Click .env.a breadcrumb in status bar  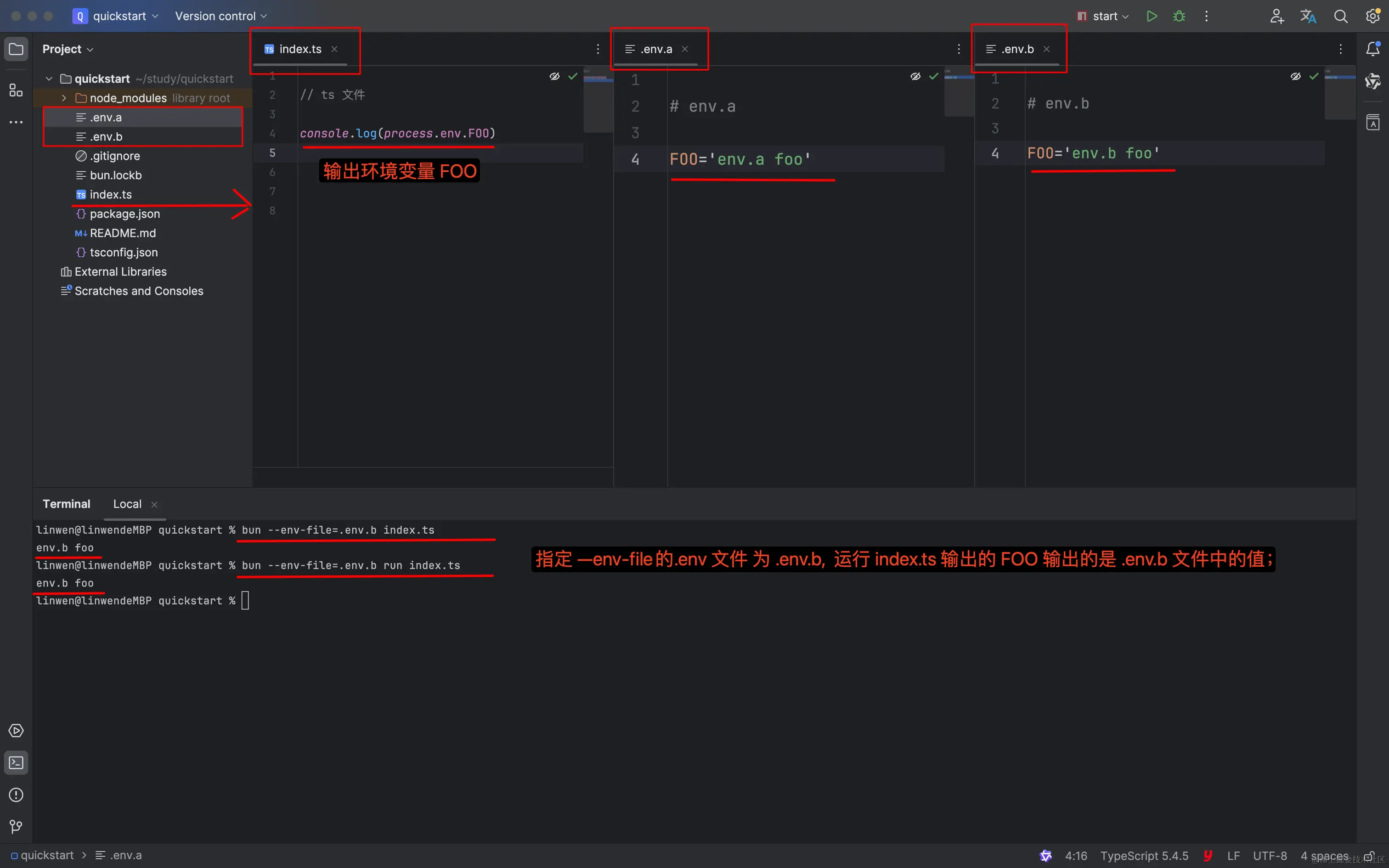point(118,855)
